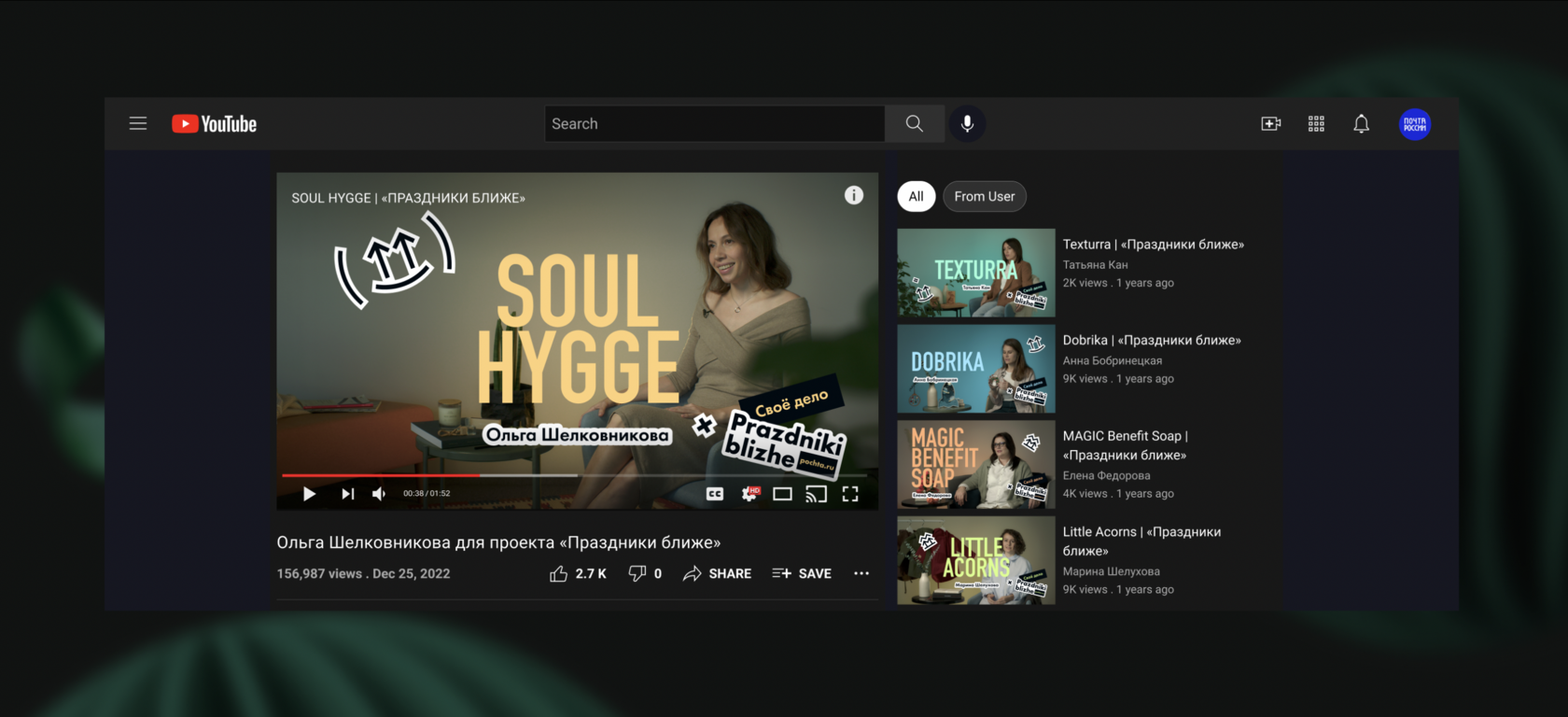This screenshot has width=1568, height=717.
Task: Click the channel name "Марина Шелухова"
Action: (x=1112, y=571)
